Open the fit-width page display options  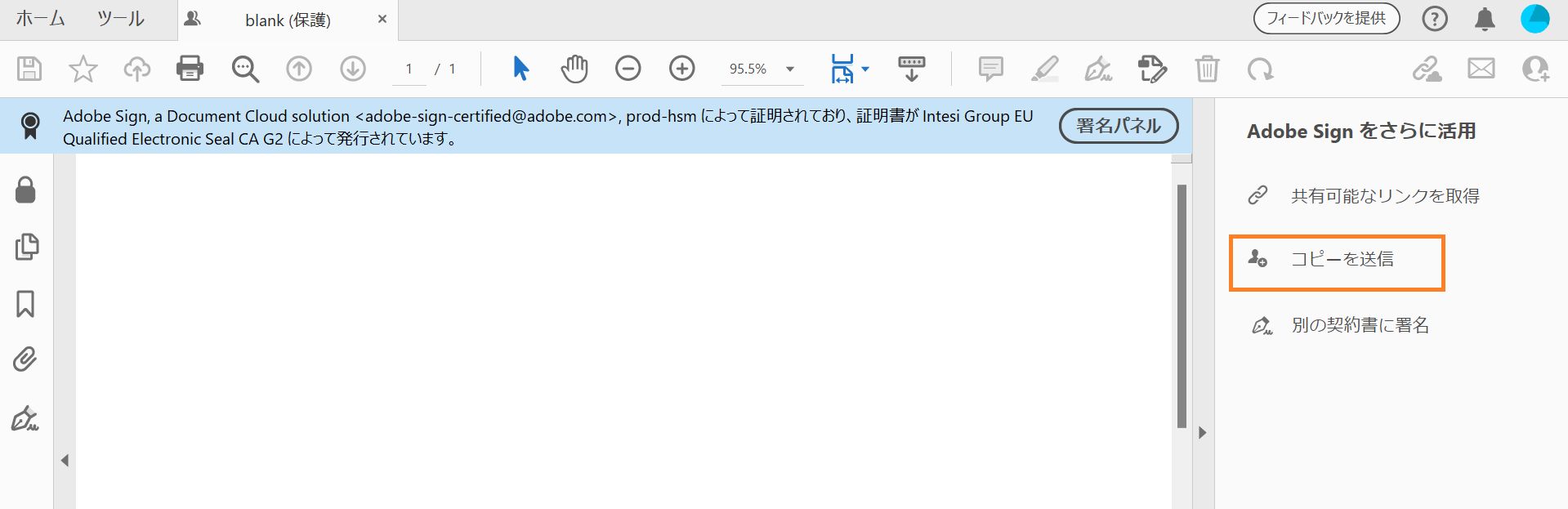click(x=850, y=69)
